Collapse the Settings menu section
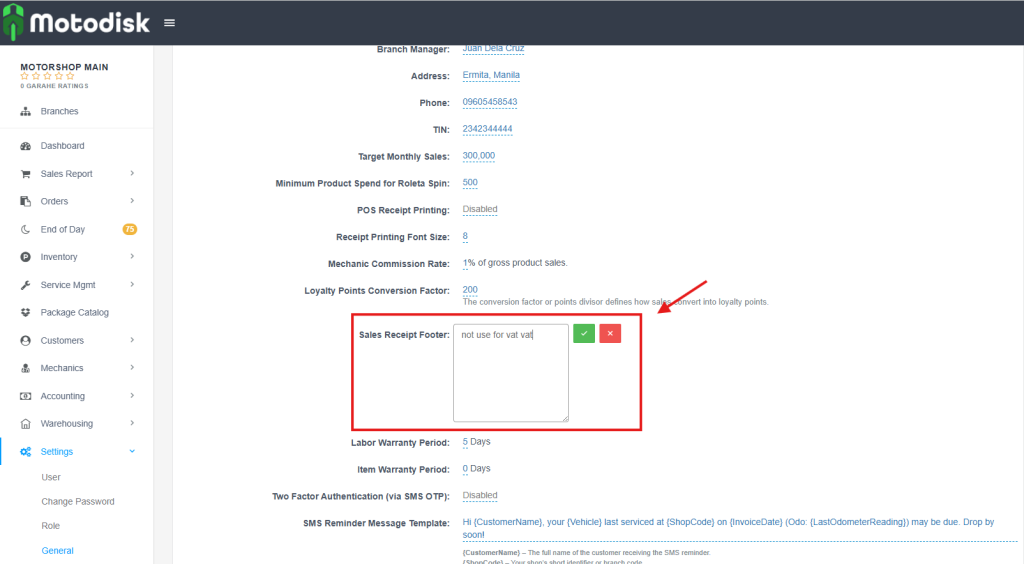 pyautogui.click(x=132, y=452)
